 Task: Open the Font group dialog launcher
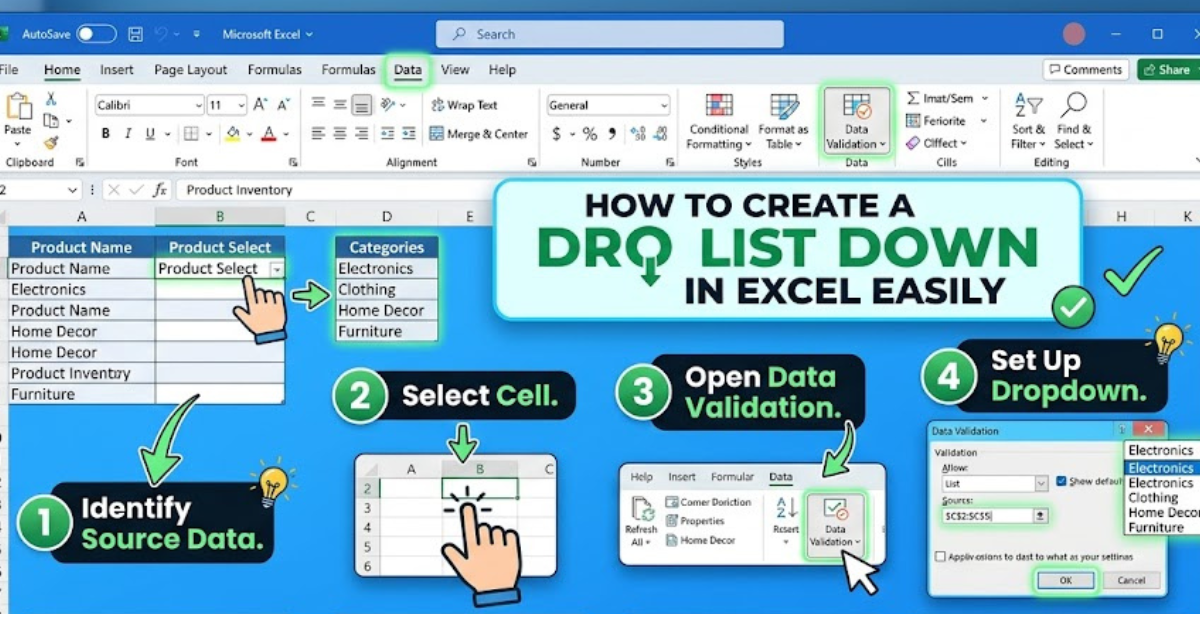(291, 162)
